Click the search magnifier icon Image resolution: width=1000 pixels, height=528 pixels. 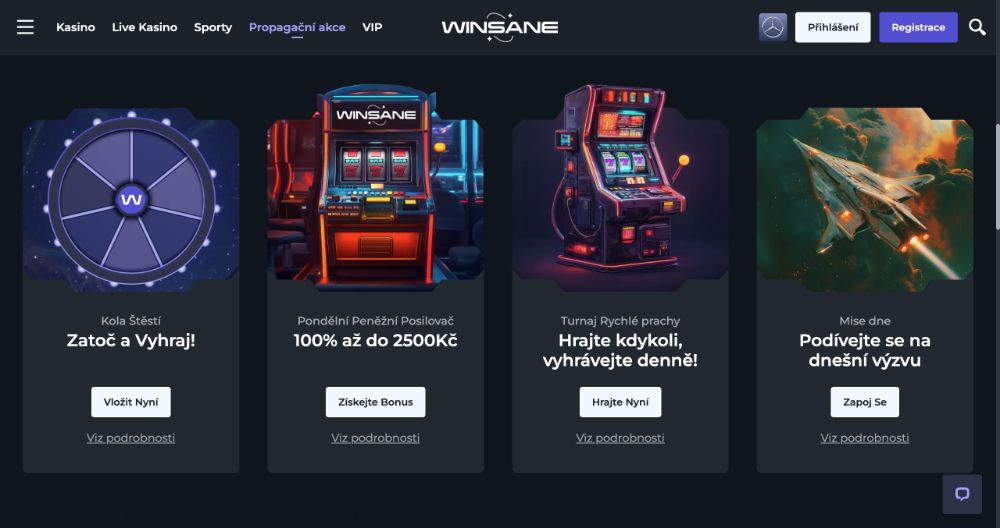coord(977,27)
